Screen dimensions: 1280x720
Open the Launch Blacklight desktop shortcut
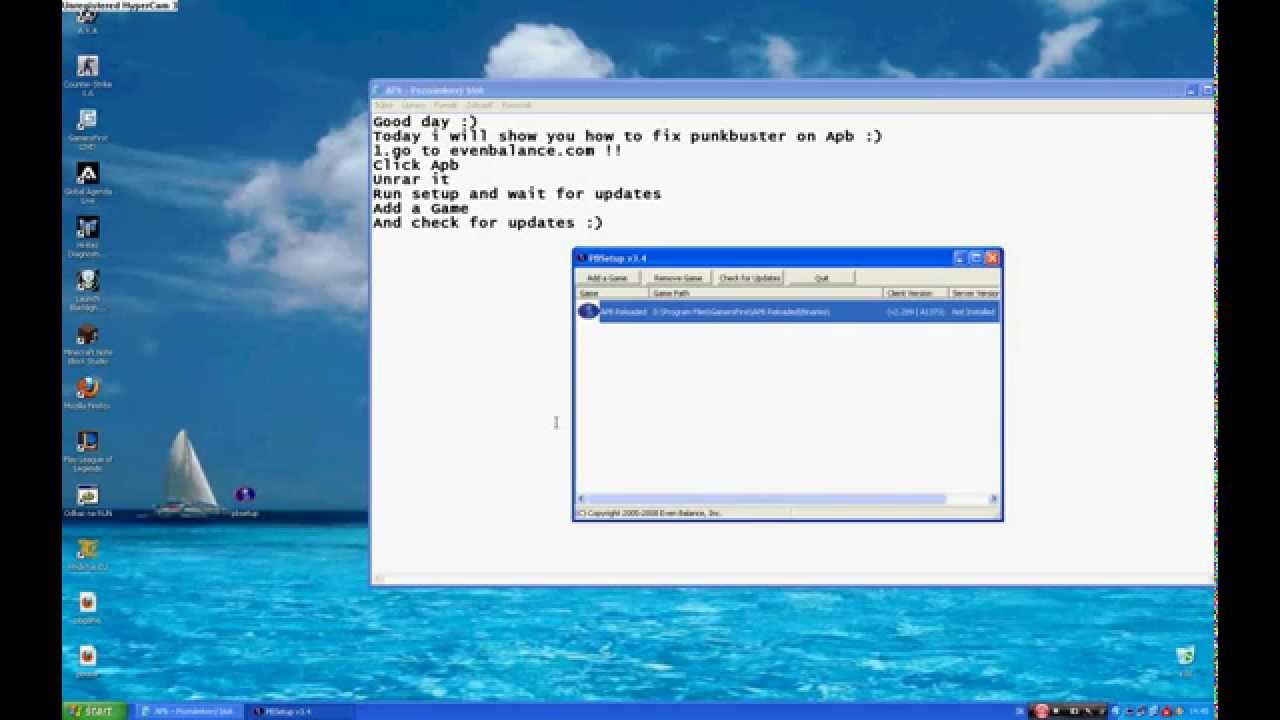click(87, 290)
